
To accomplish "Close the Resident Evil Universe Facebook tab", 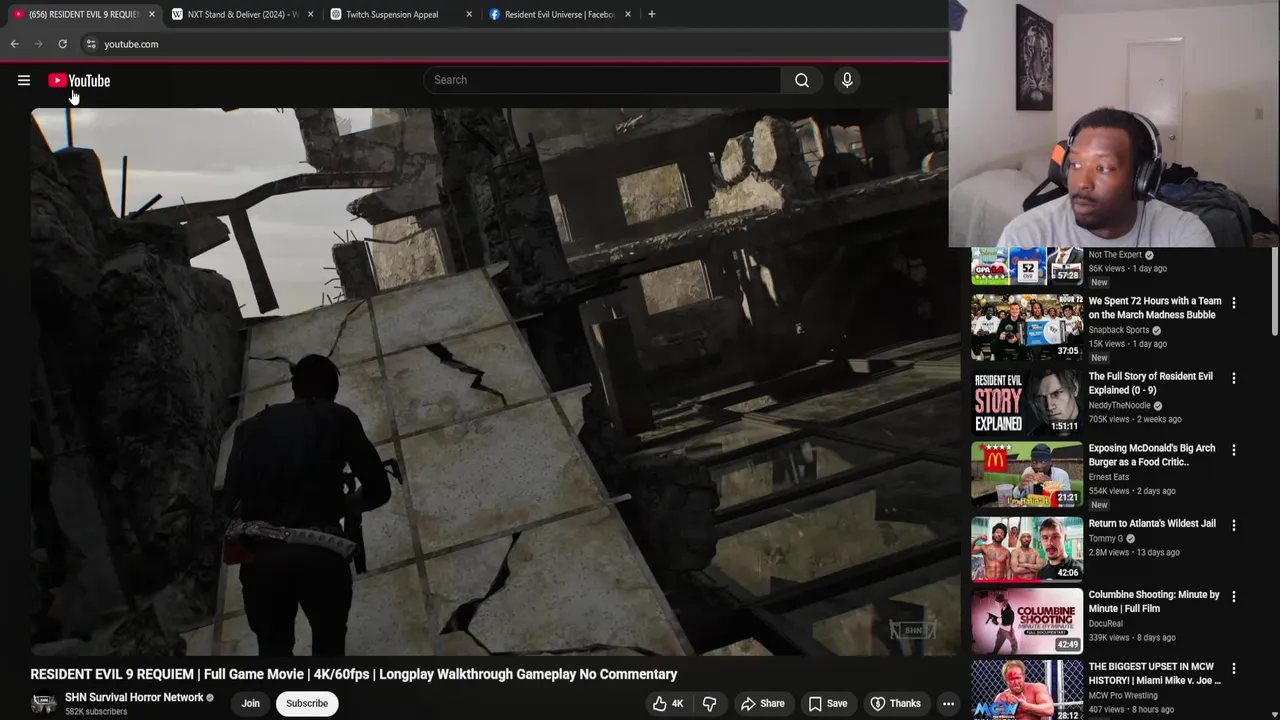I will (628, 14).
